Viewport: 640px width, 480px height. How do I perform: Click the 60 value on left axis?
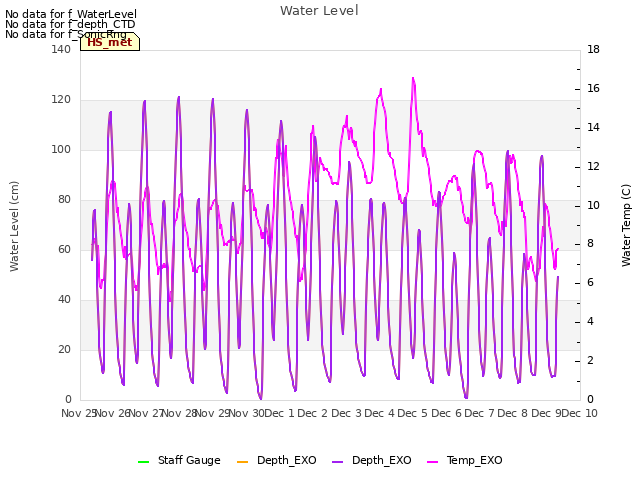pos(64,249)
